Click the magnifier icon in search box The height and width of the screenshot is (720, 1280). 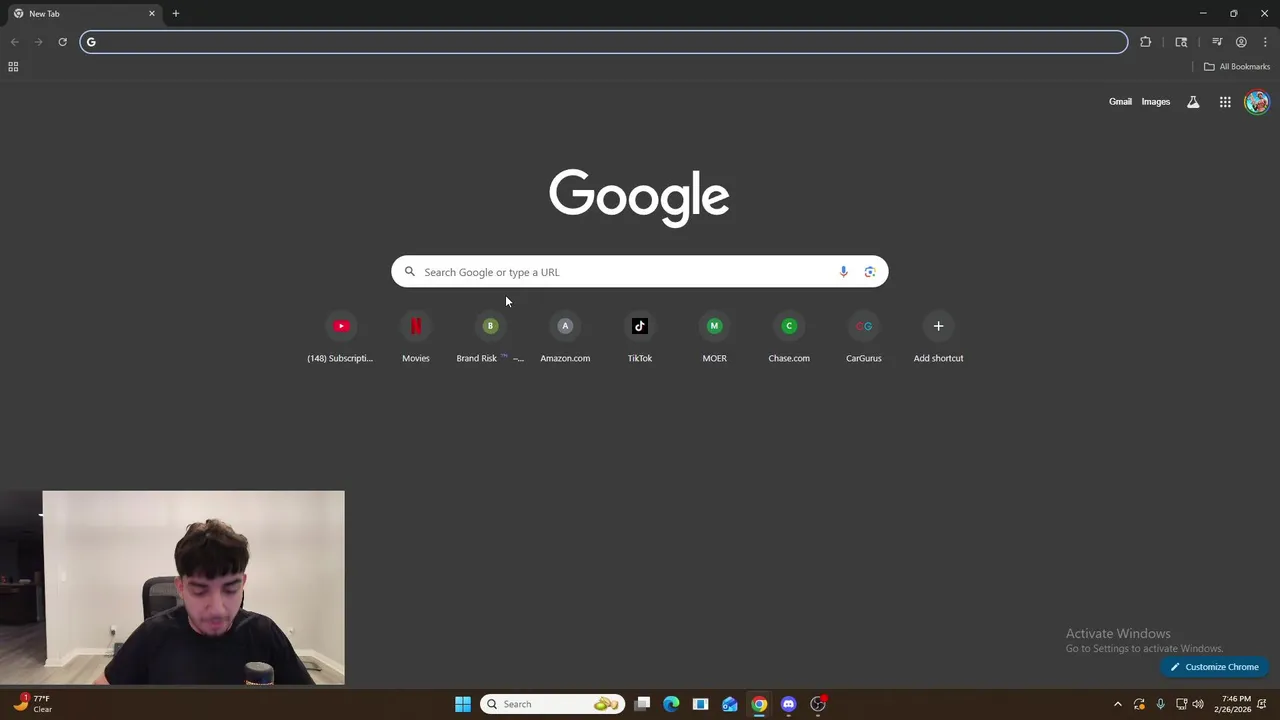(409, 272)
